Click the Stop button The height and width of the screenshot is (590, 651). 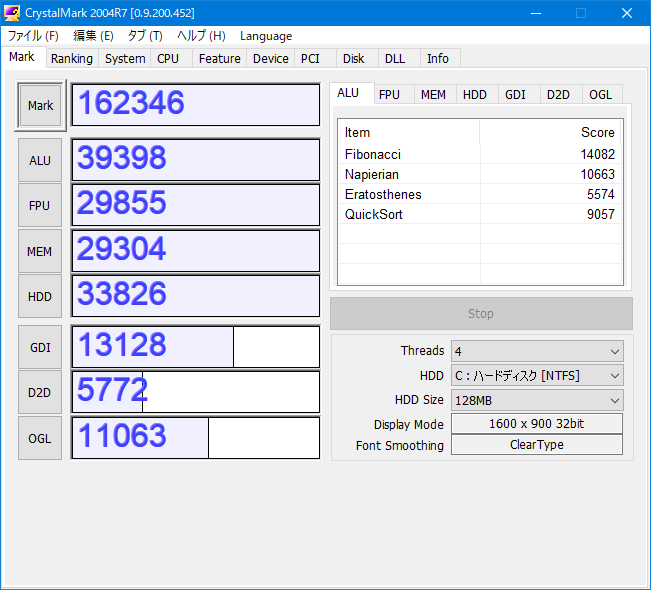coord(481,314)
